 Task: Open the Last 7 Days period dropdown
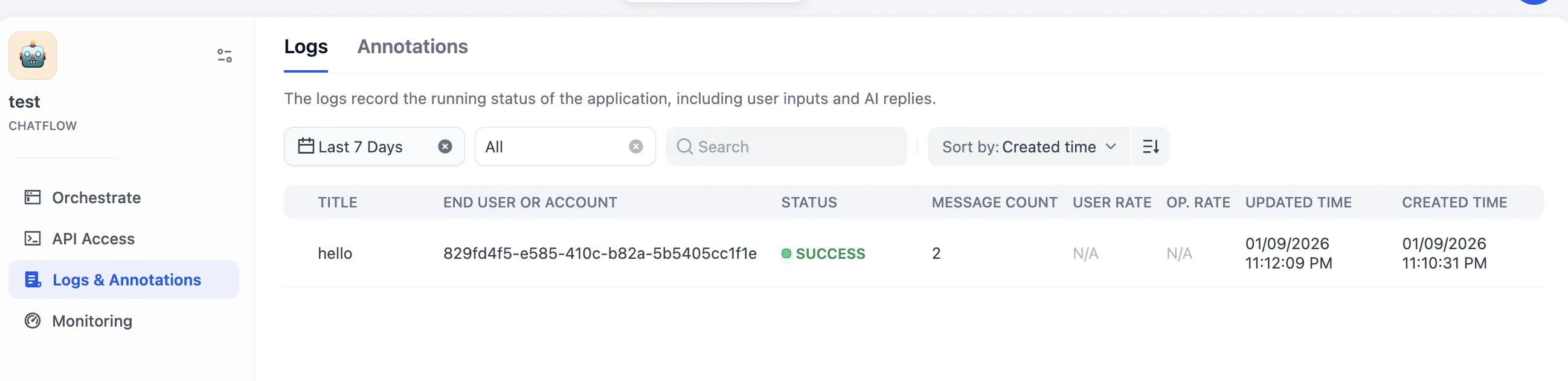pyautogui.click(x=360, y=147)
